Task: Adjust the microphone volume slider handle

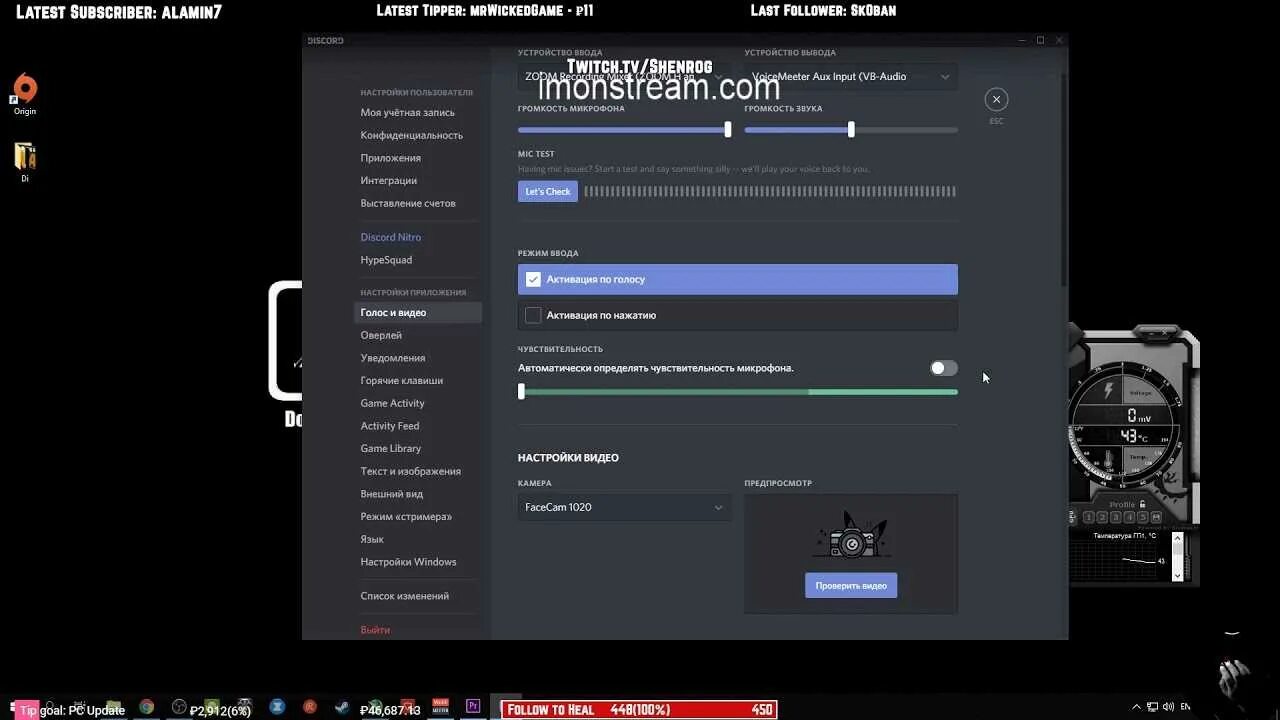Action: (x=728, y=130)
